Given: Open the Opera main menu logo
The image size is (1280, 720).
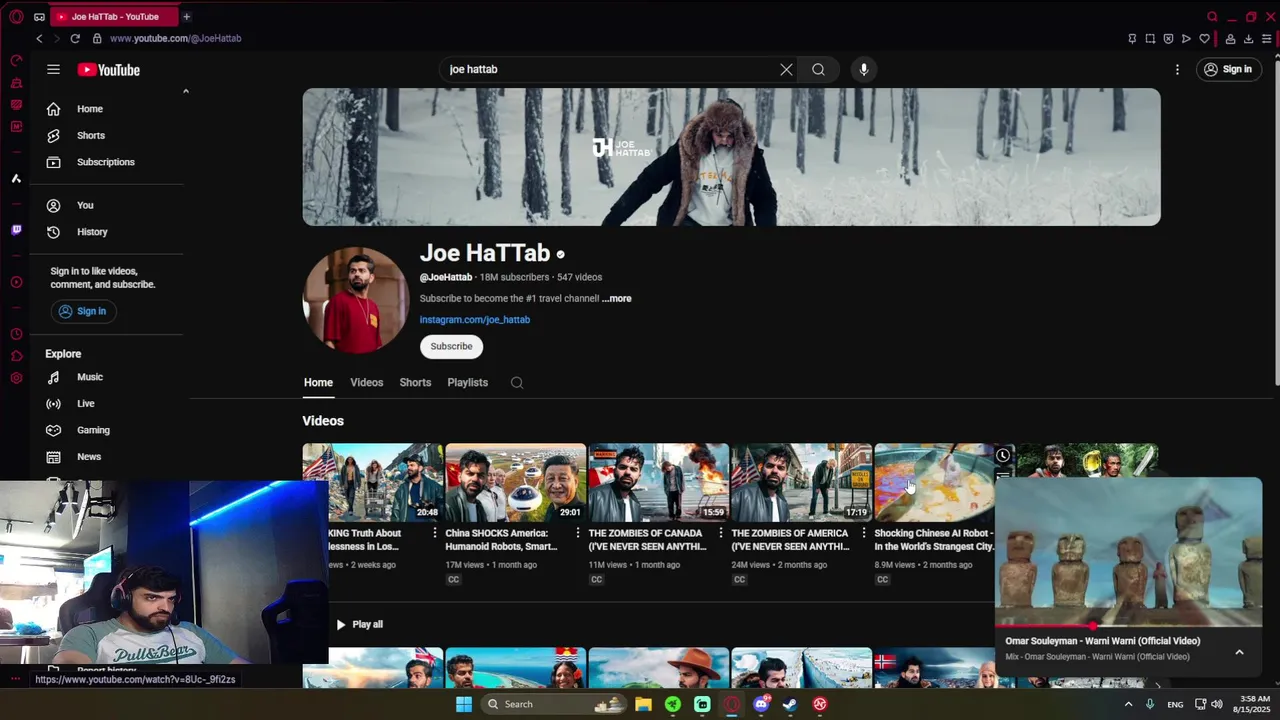Looking at the screenshot, I should (16, 16).
